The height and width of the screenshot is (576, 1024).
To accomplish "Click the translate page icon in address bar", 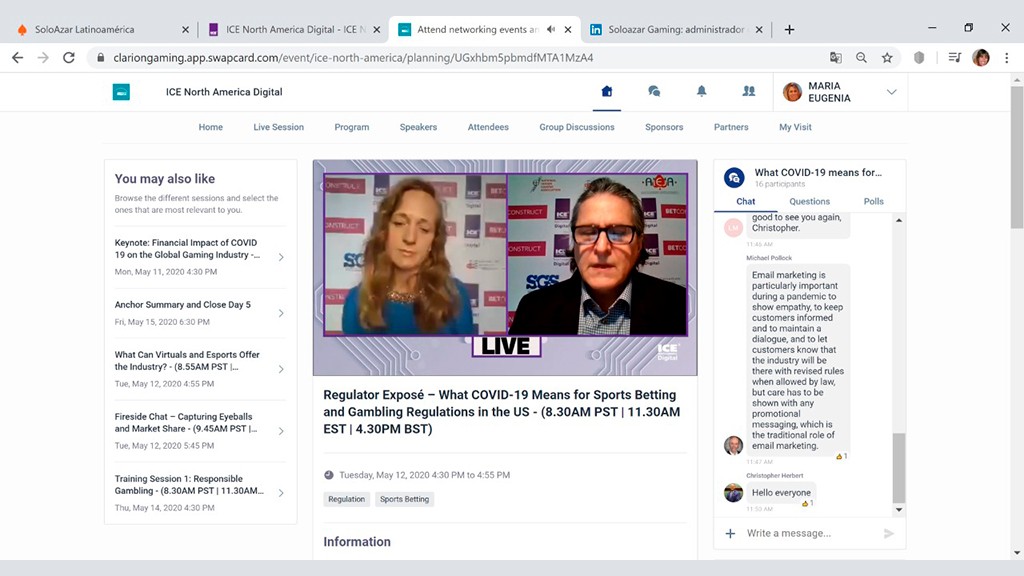I will coord(836,57).
